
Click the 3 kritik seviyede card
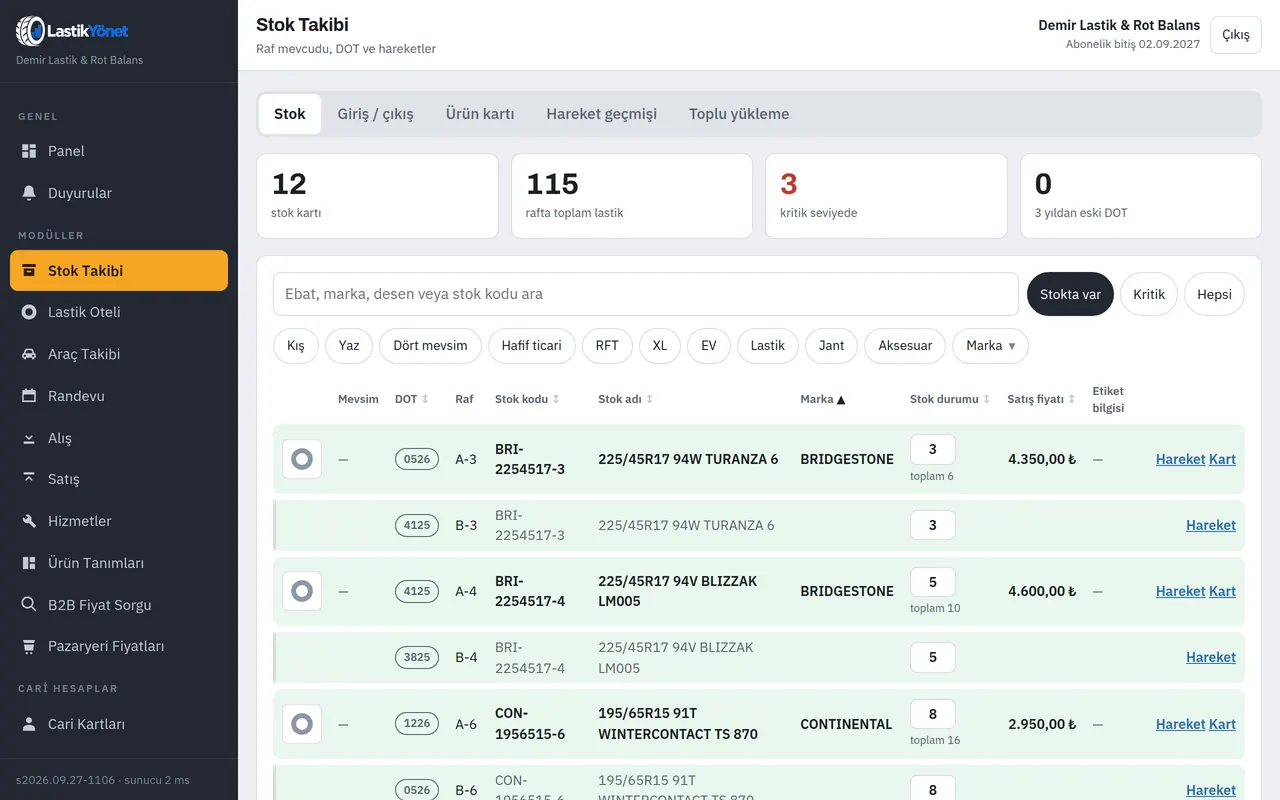point(886,196)
